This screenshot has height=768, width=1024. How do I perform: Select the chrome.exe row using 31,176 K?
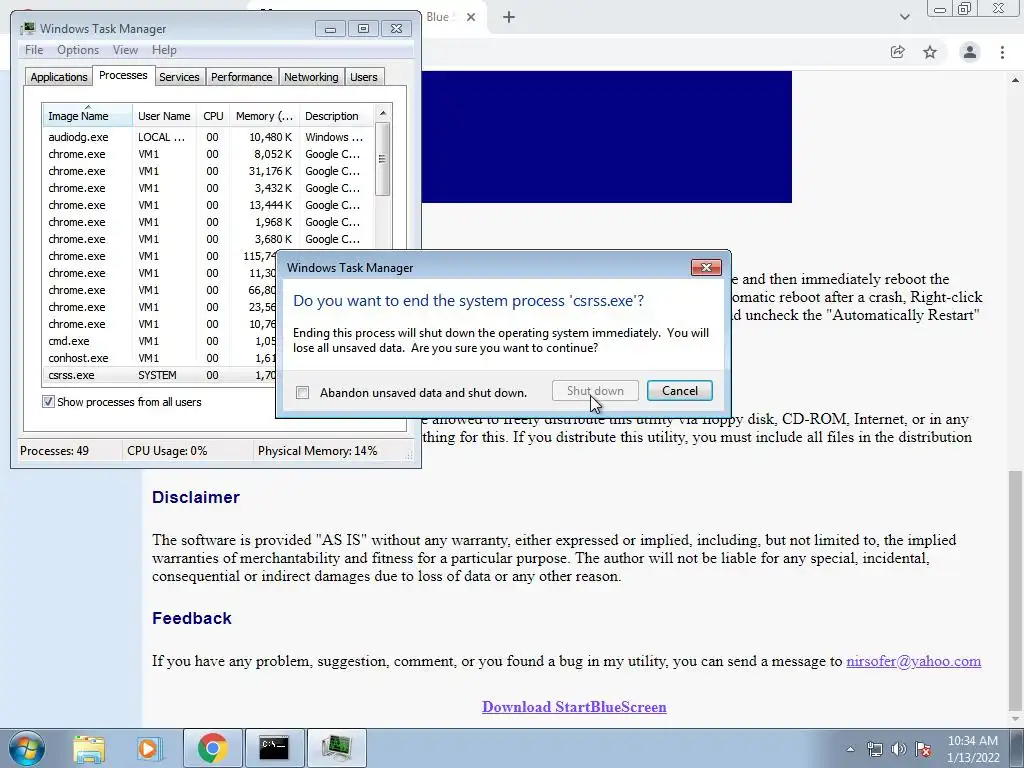[209, 171]
